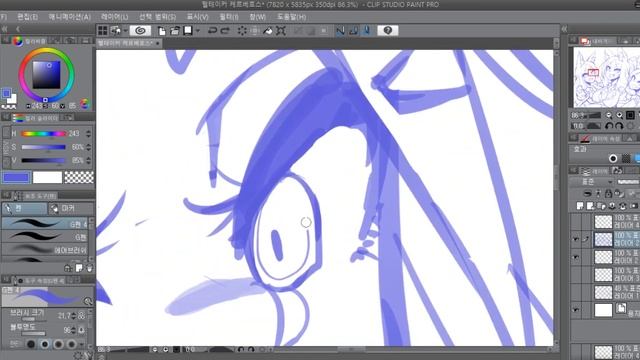640x360 pixels.
Task: Click the Saturation slider bar
Action: point(44,147)
